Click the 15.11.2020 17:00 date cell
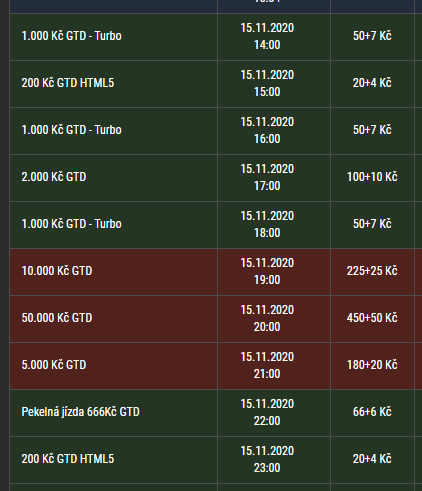Screen dimensions: 422x491 click(274, 178)
